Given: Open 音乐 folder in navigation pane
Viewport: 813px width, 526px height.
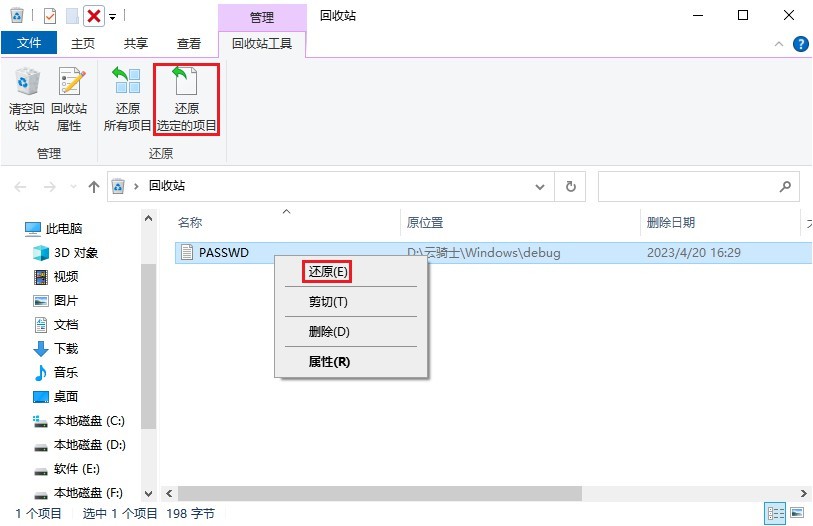Looking at the screenshot, I should click(x=55, y=372).
